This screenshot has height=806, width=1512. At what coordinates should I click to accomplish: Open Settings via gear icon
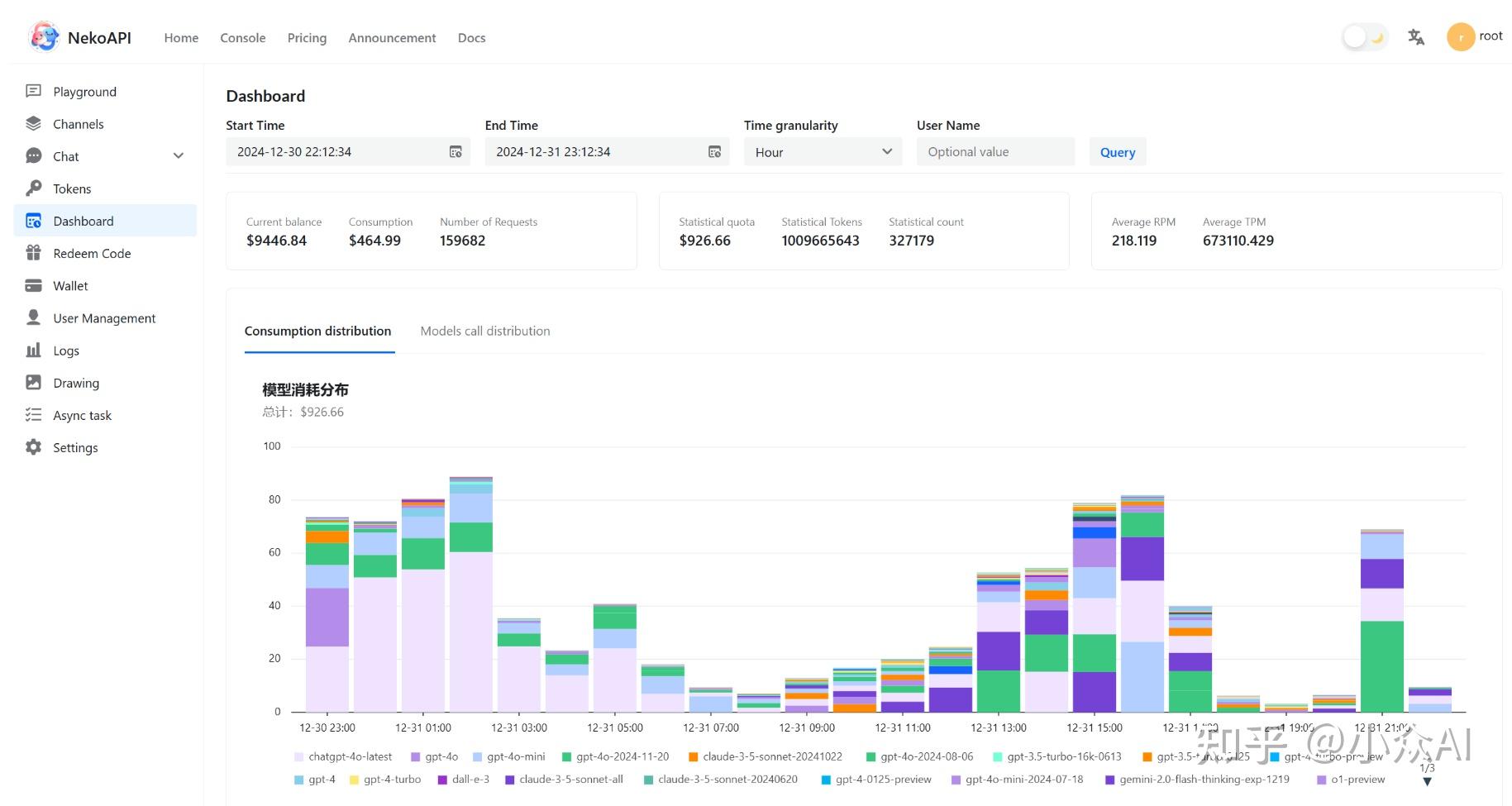coord(33,446)
